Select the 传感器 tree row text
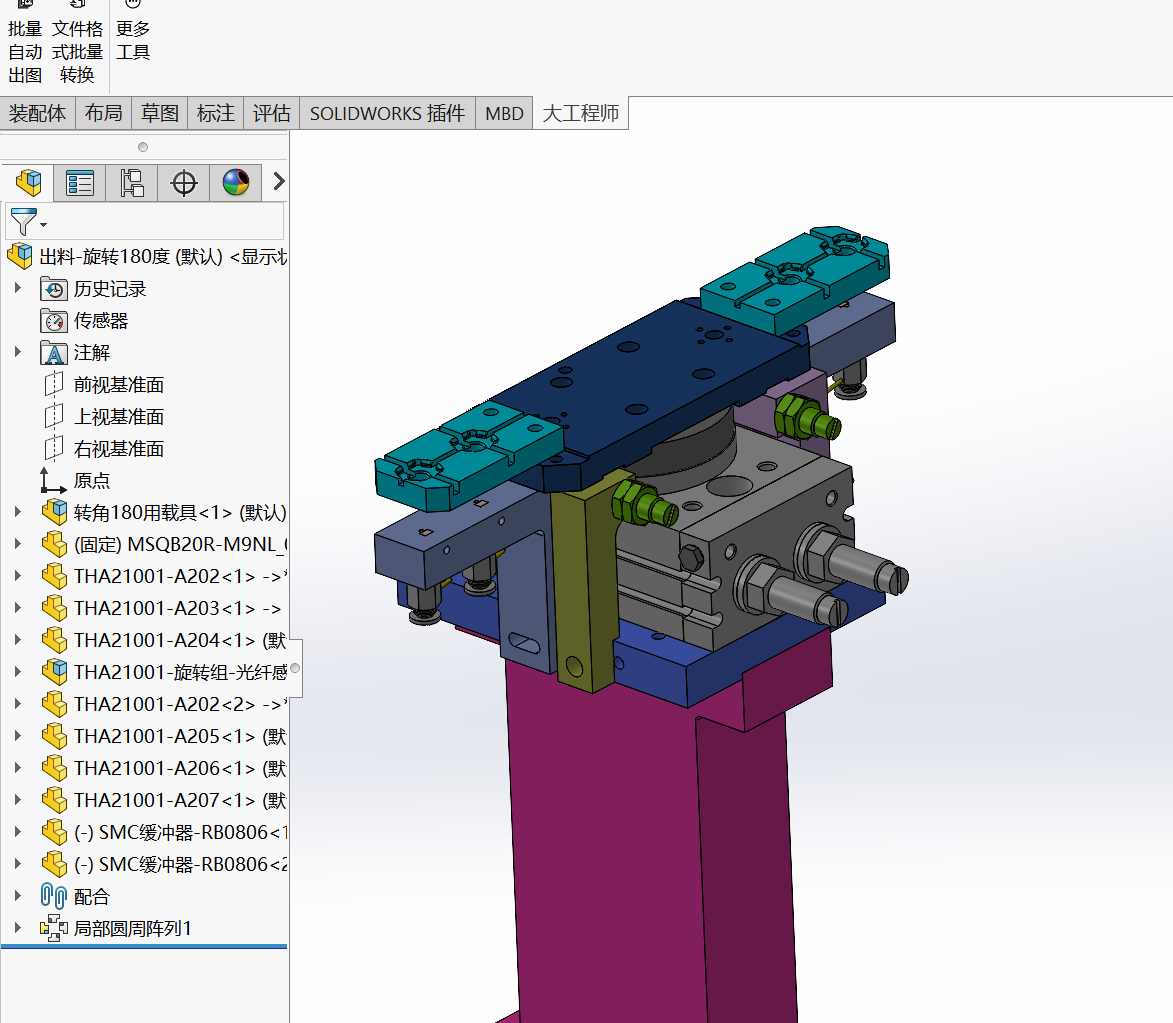This screenshot has height=1023, width=1173. [x=101, y=321]
